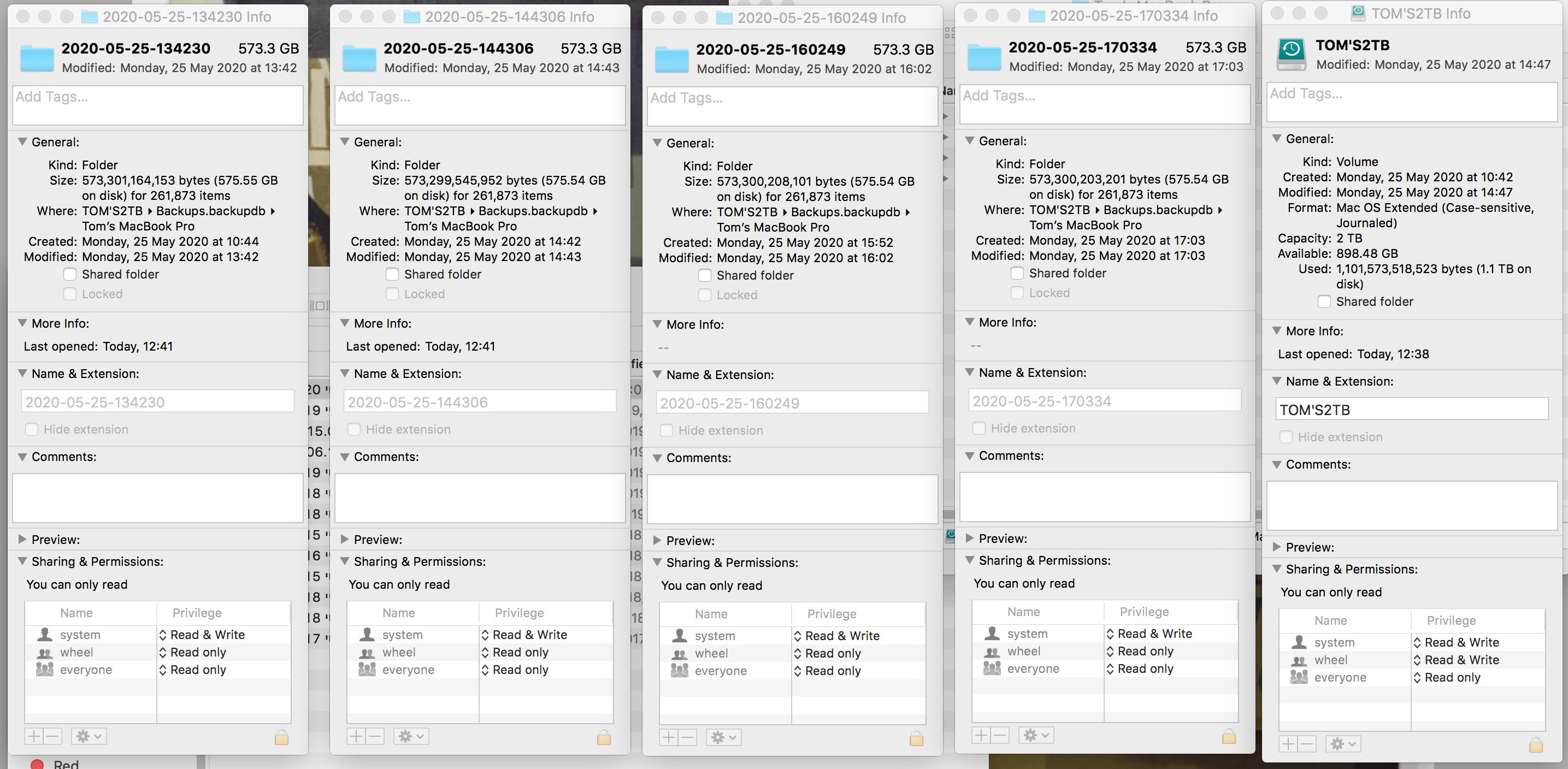Collapse General section of TOM'S2TB Info
Screen dimensions: 1568x769
(1276, 139)
